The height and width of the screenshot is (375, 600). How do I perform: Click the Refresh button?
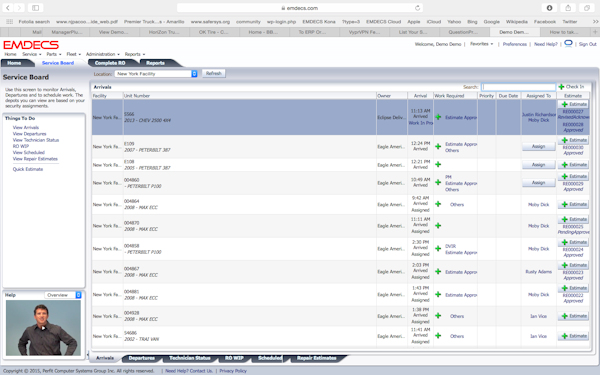coord(214,73)
